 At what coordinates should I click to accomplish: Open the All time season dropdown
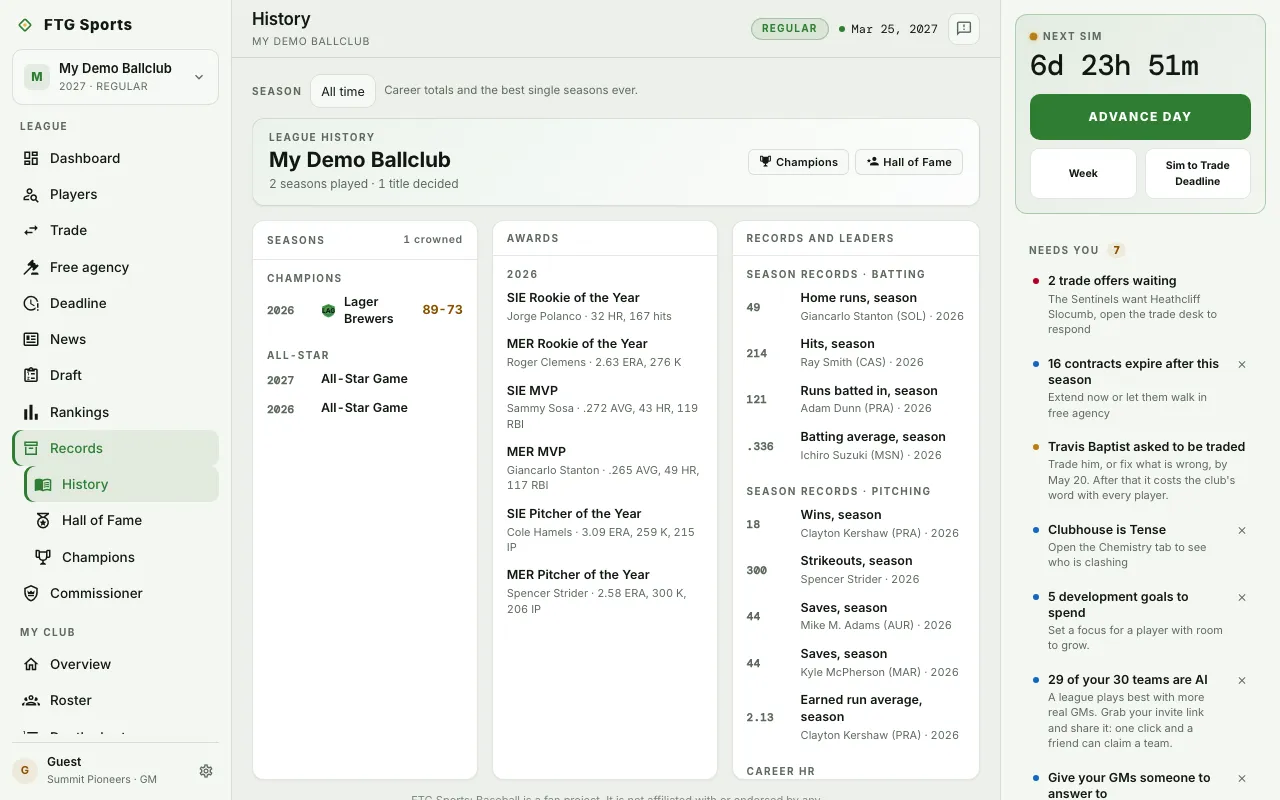tap(343, 91)
